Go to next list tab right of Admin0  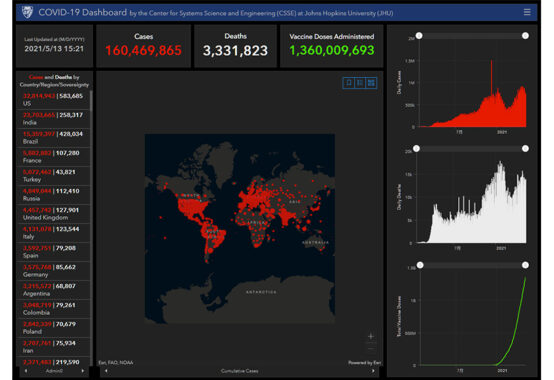click(83, 371)
